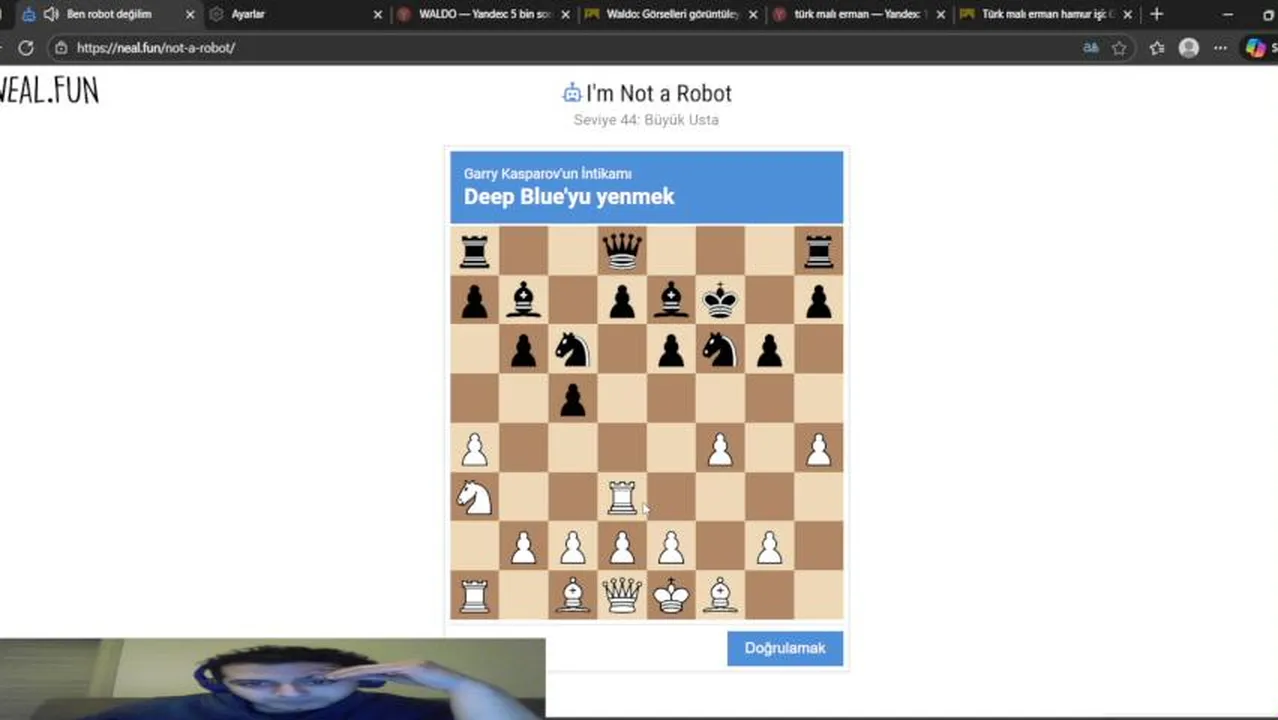
Task: Click the empty d5 square
Action: (622, 398)
